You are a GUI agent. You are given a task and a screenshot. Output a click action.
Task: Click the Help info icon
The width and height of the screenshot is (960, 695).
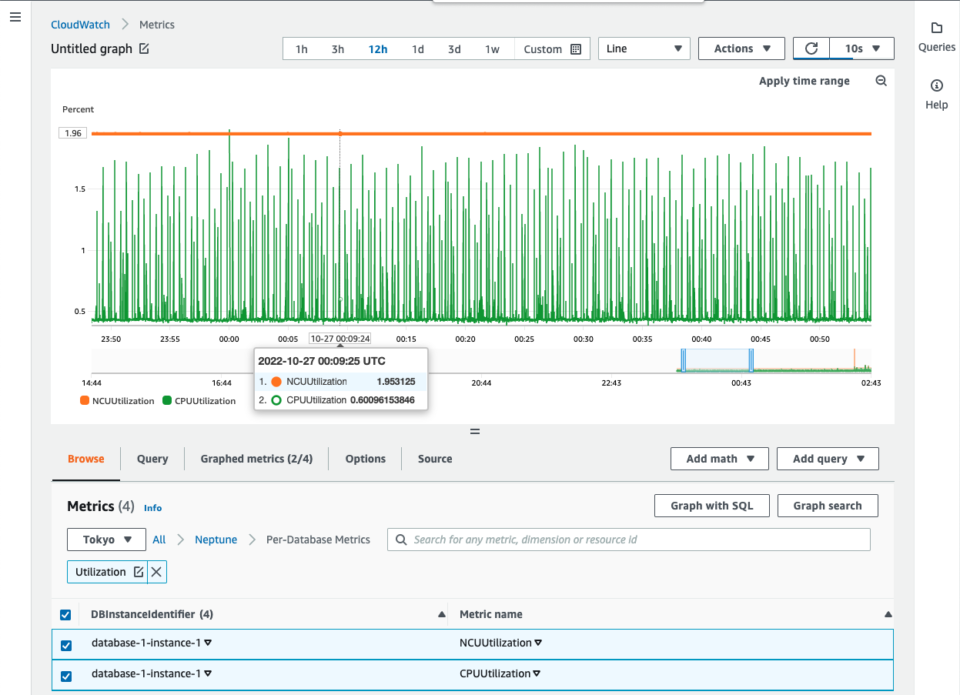coord(936,86)
